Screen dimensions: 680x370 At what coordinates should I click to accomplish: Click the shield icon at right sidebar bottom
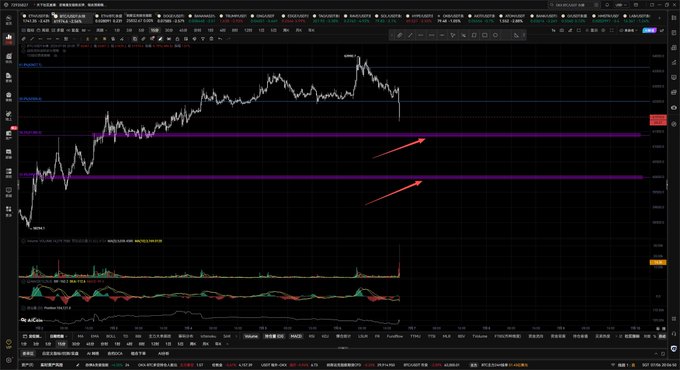pyautogui.click(x=673, y=348)
